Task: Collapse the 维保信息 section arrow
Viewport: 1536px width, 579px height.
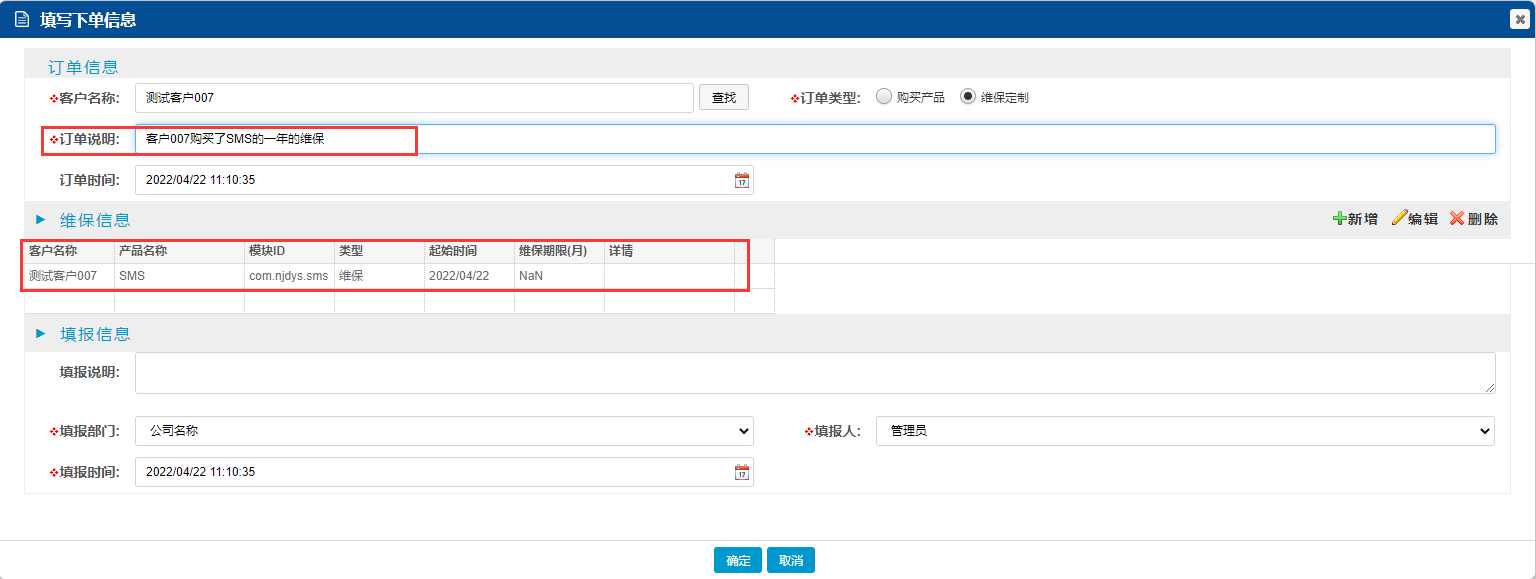Action: pyautogui.click(x=41, y=219)
